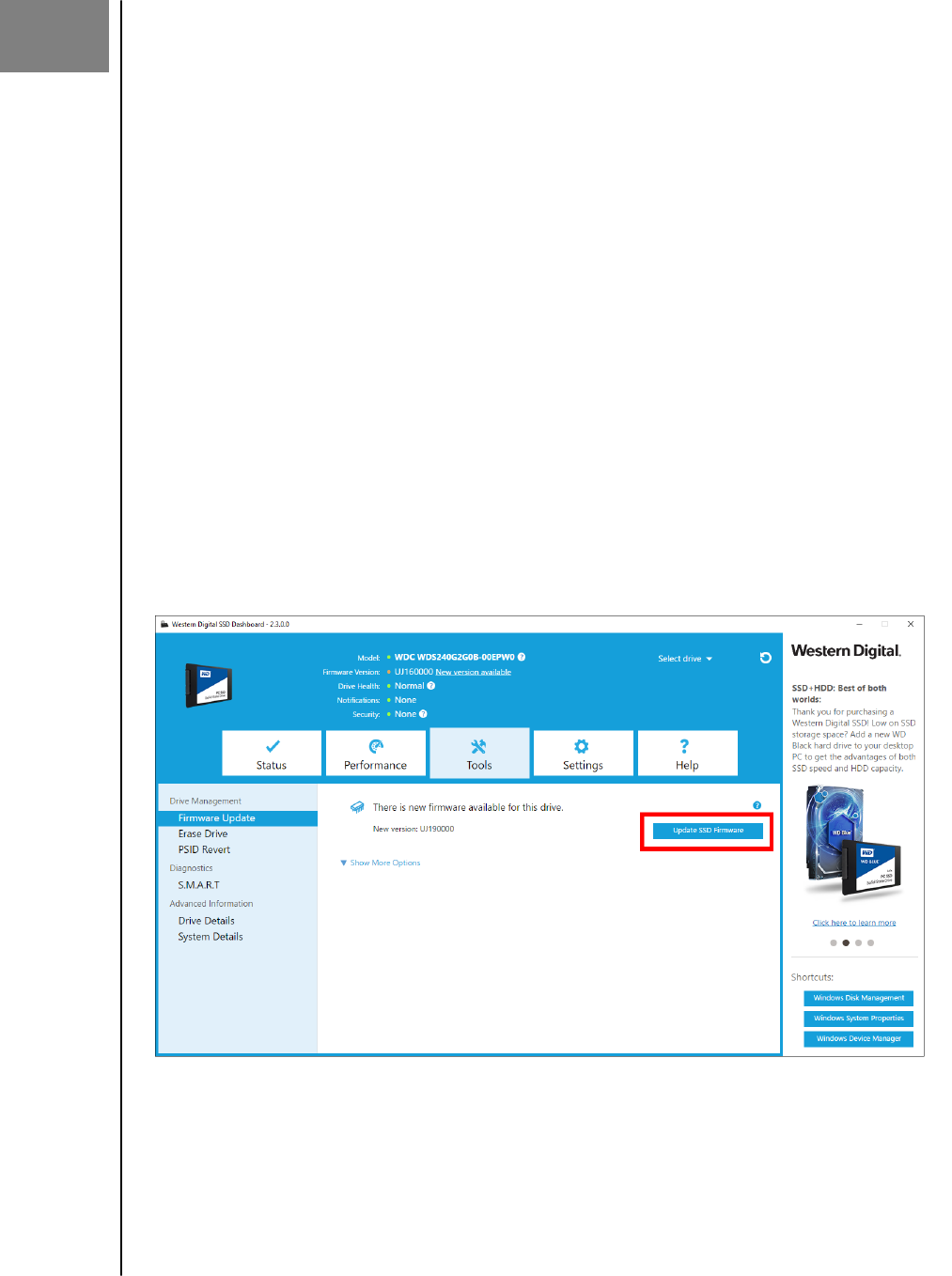Select the third carousel dot
Screen dimensions: 952x1276
click(858, 942)
